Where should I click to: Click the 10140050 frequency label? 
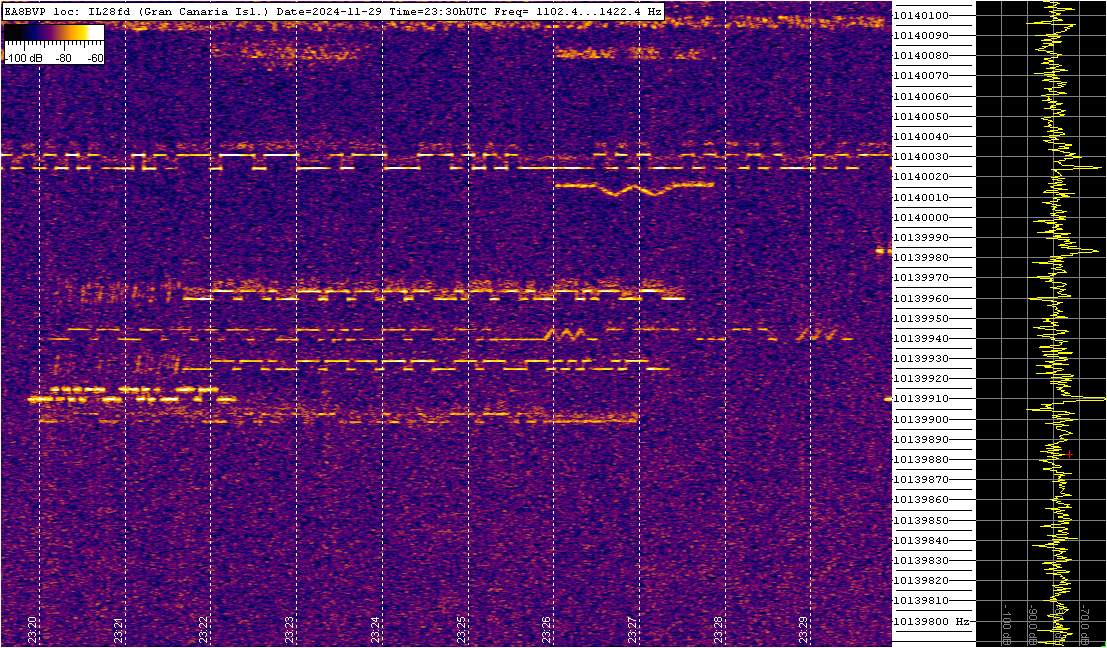pyautogui.click(x=921, y=116)
